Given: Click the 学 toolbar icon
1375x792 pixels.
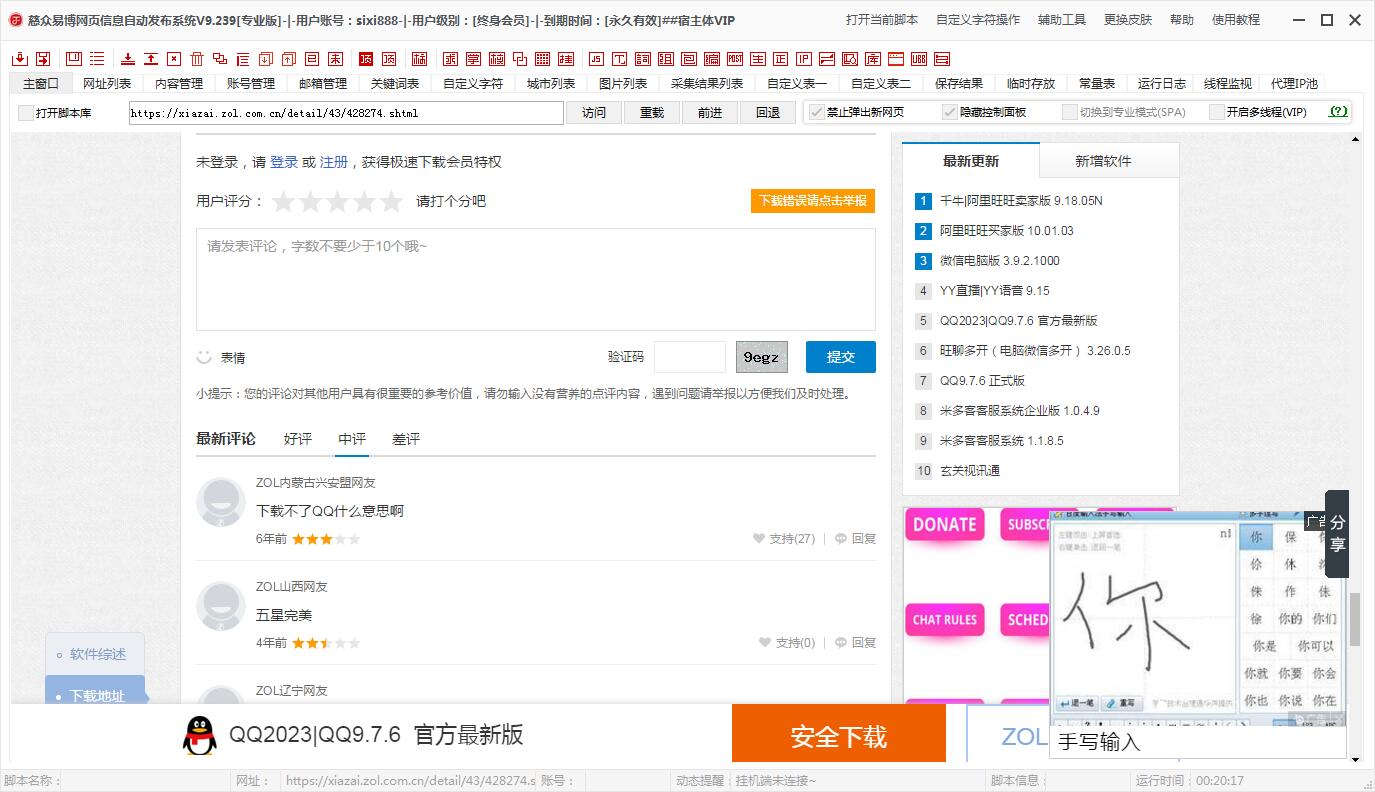Looking at the screenshot, I should pyautogui.click(x=473, y=59).
